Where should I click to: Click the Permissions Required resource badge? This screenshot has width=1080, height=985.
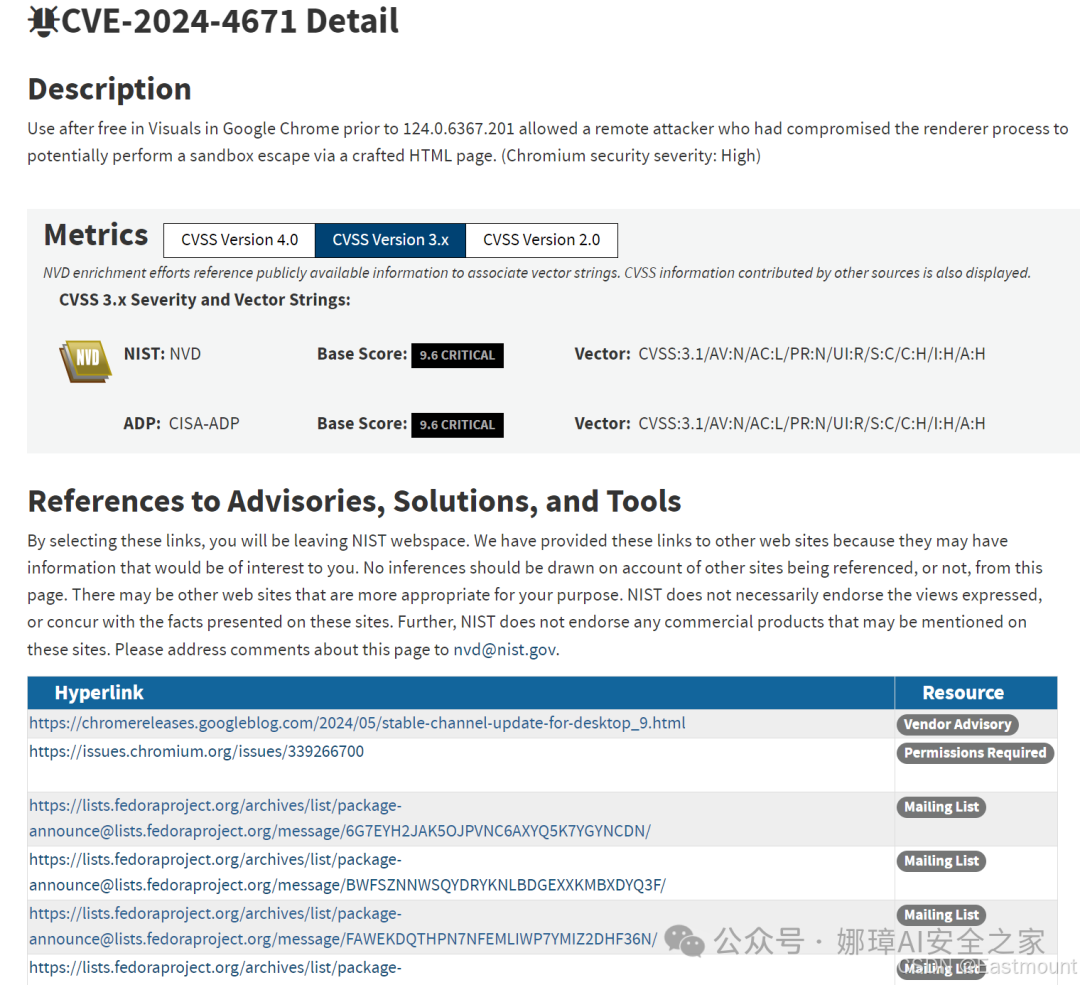click(x=975, y=753)
